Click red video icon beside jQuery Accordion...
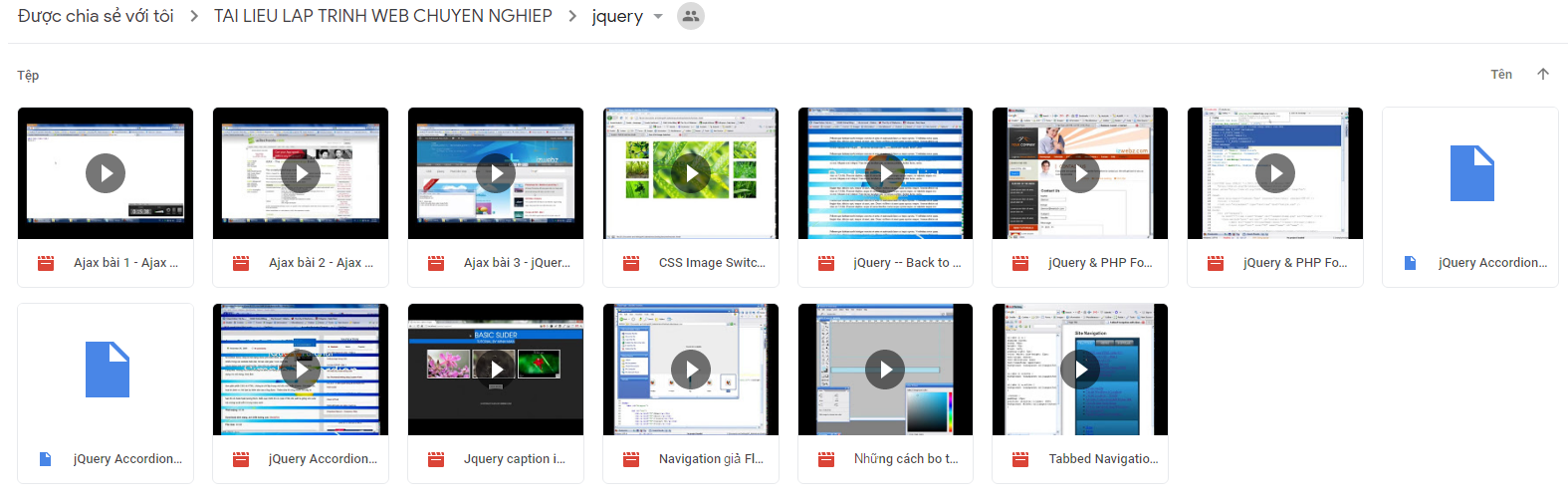The width and height of the screenshot is (1568, 503). pyautogui.click(x=241, y=459)
